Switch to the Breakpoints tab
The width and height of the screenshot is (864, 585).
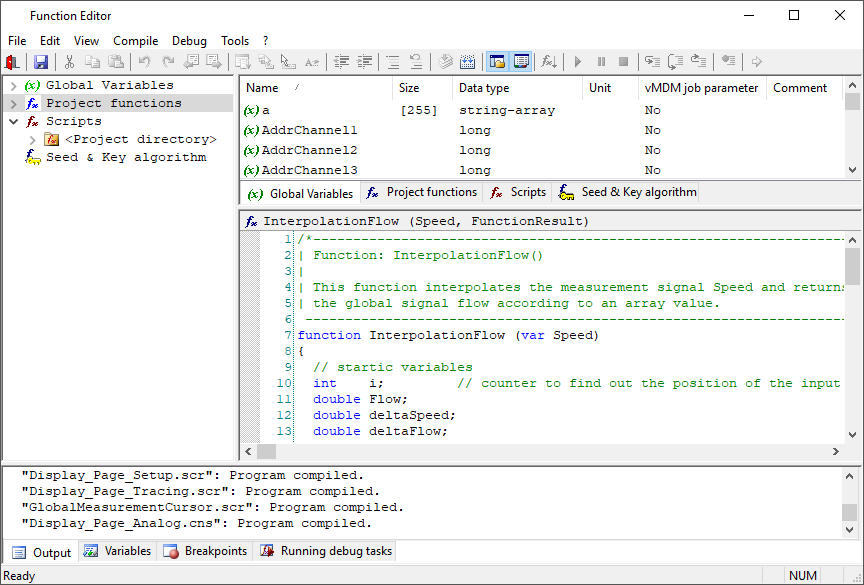(206, 551)
